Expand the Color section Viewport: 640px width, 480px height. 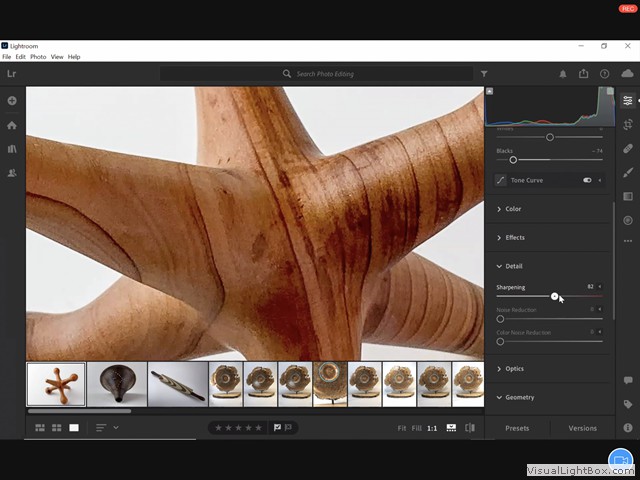pos(512,209)
